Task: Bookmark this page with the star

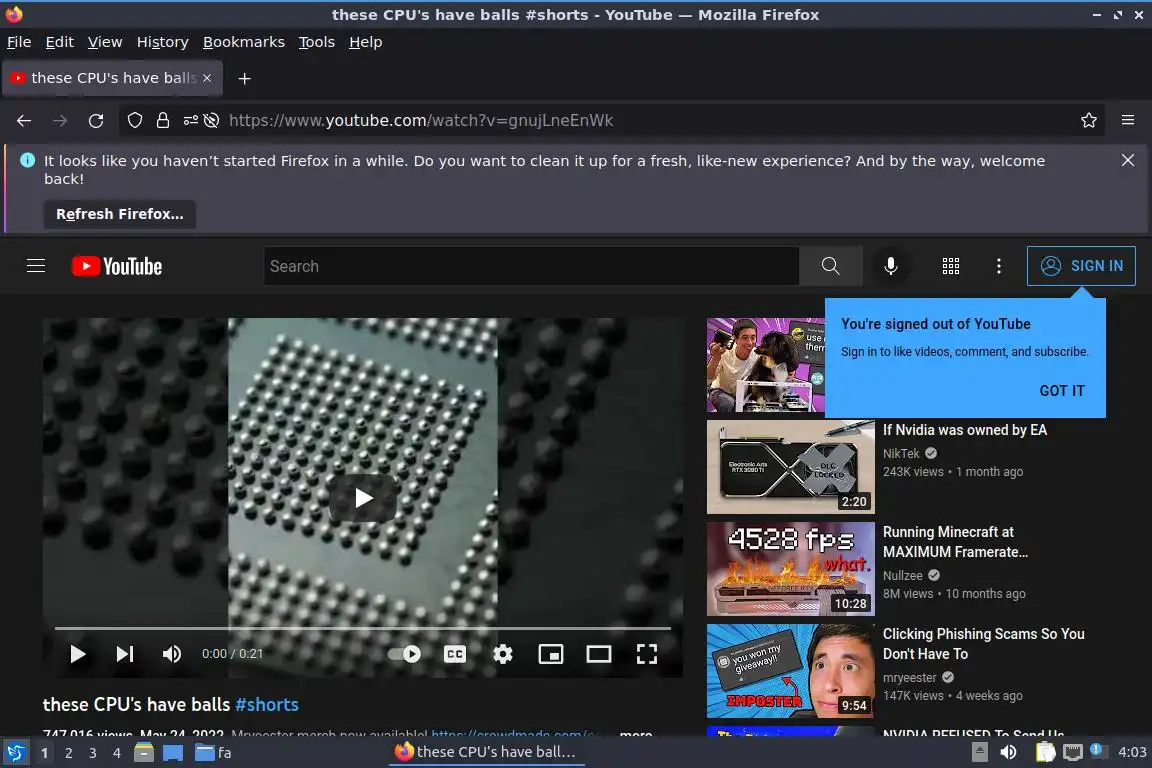Action: click(x=1089, y=121)
